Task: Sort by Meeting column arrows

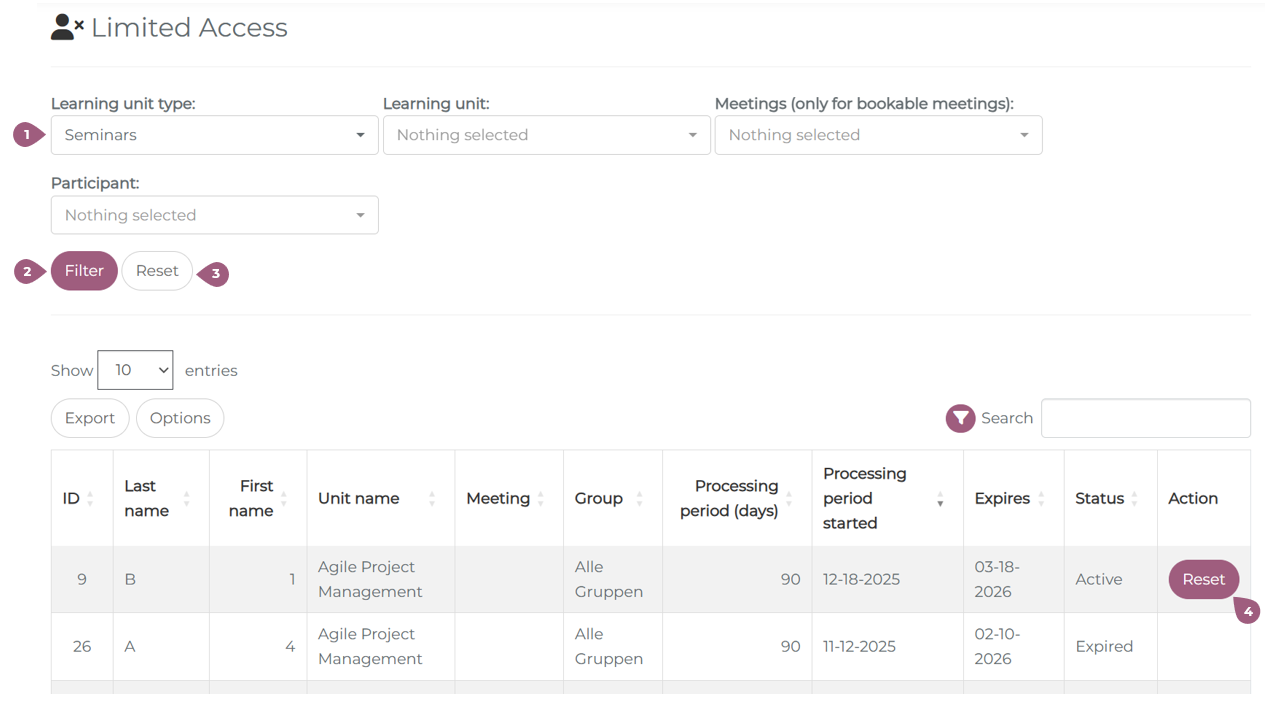Action: click(540, 499)
